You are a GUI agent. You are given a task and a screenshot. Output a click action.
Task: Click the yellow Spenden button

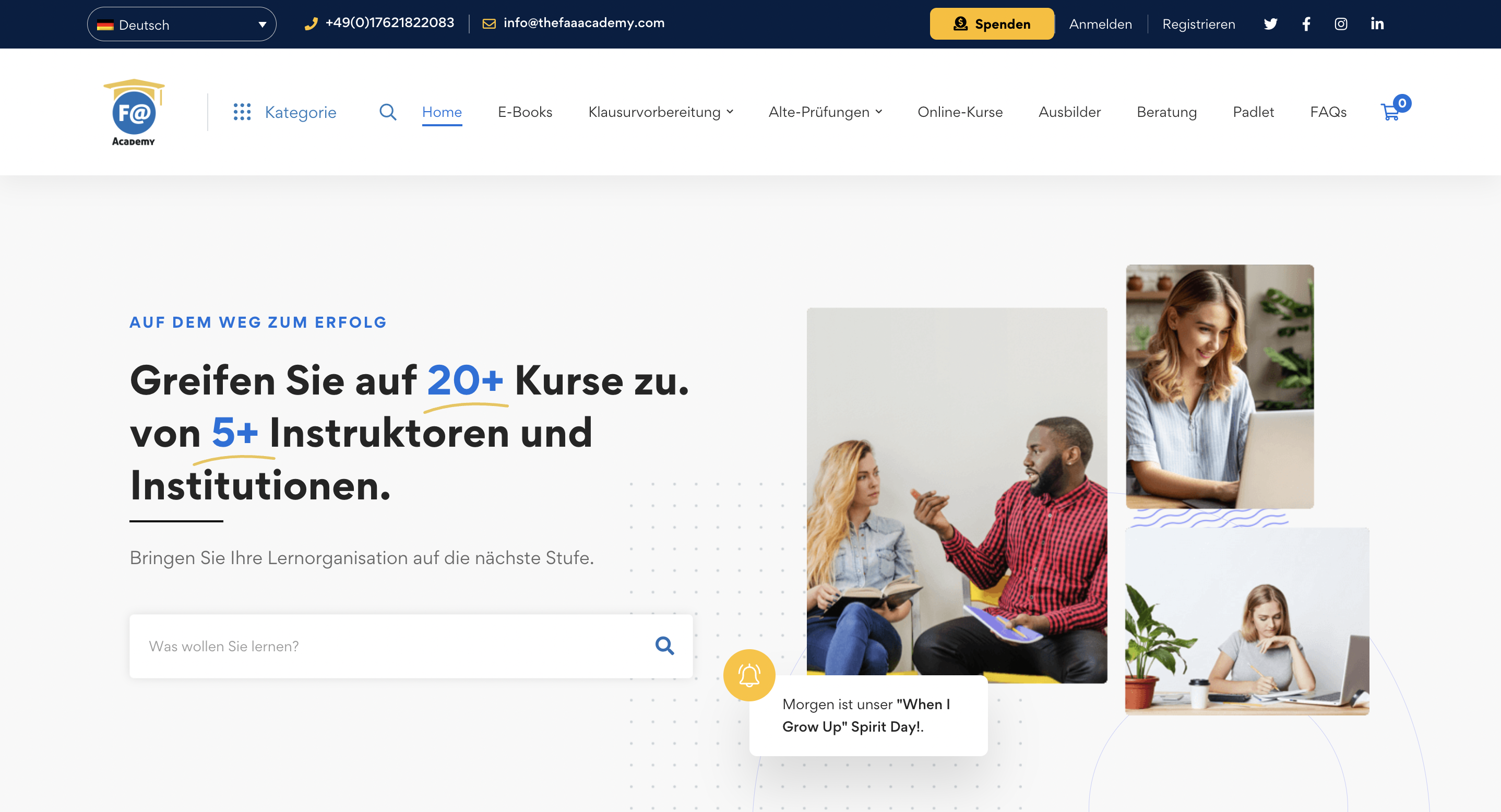[991, 24]
